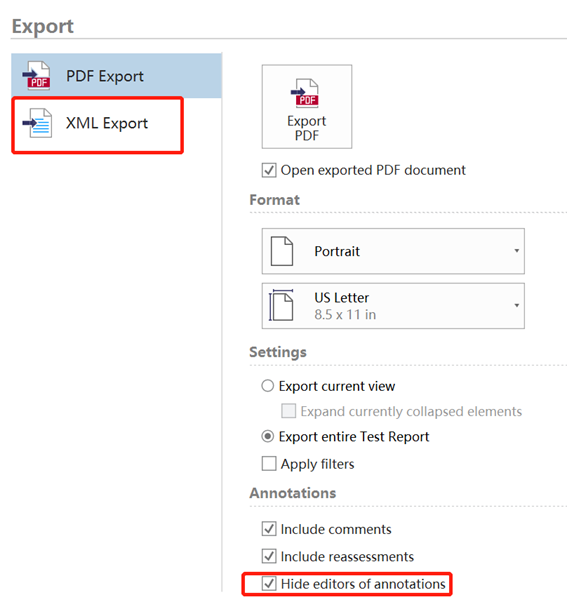Select the PDF Export tab
567x609 pixels.
(117, 76)
